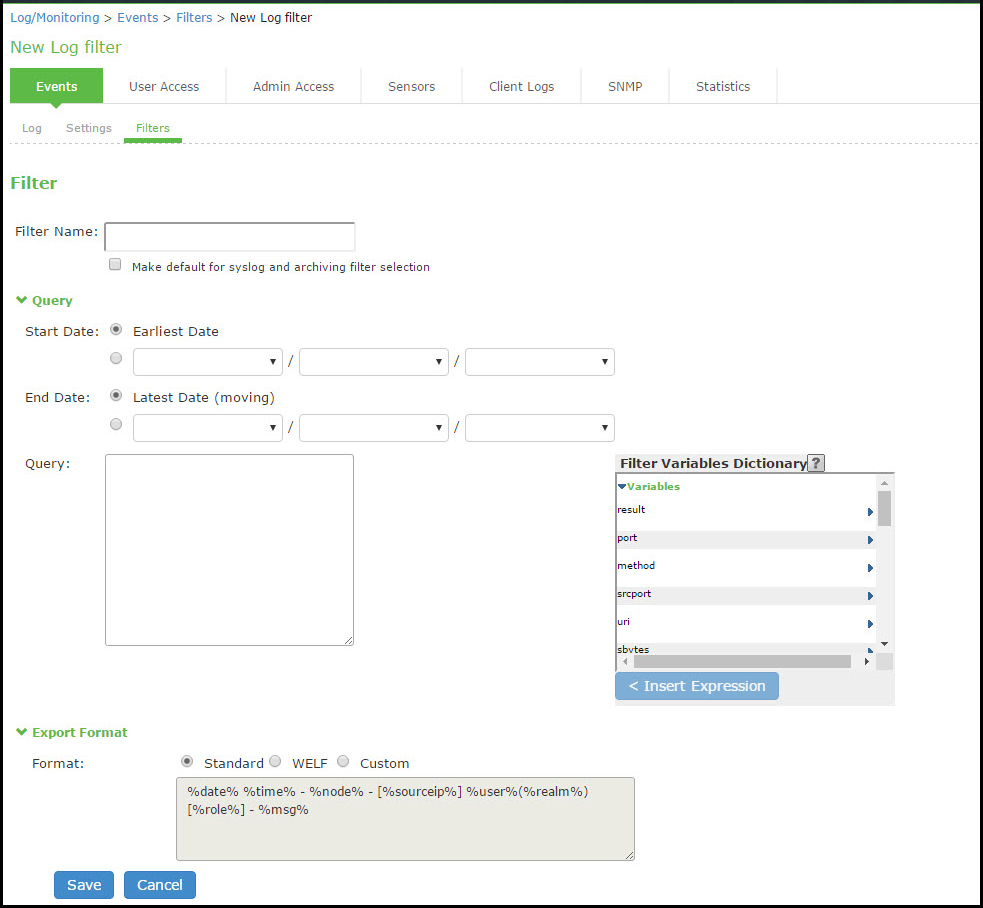This screenshot has width=983, height=908.
Task: Open Filter Variables Dictionary help icon
Action: coord(816,463)
